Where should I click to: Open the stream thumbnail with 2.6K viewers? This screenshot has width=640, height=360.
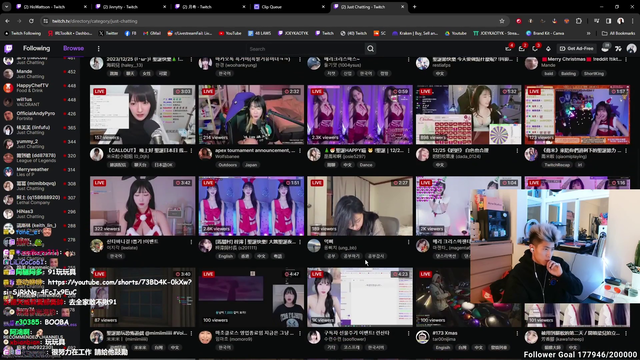(x=251, y=206)
